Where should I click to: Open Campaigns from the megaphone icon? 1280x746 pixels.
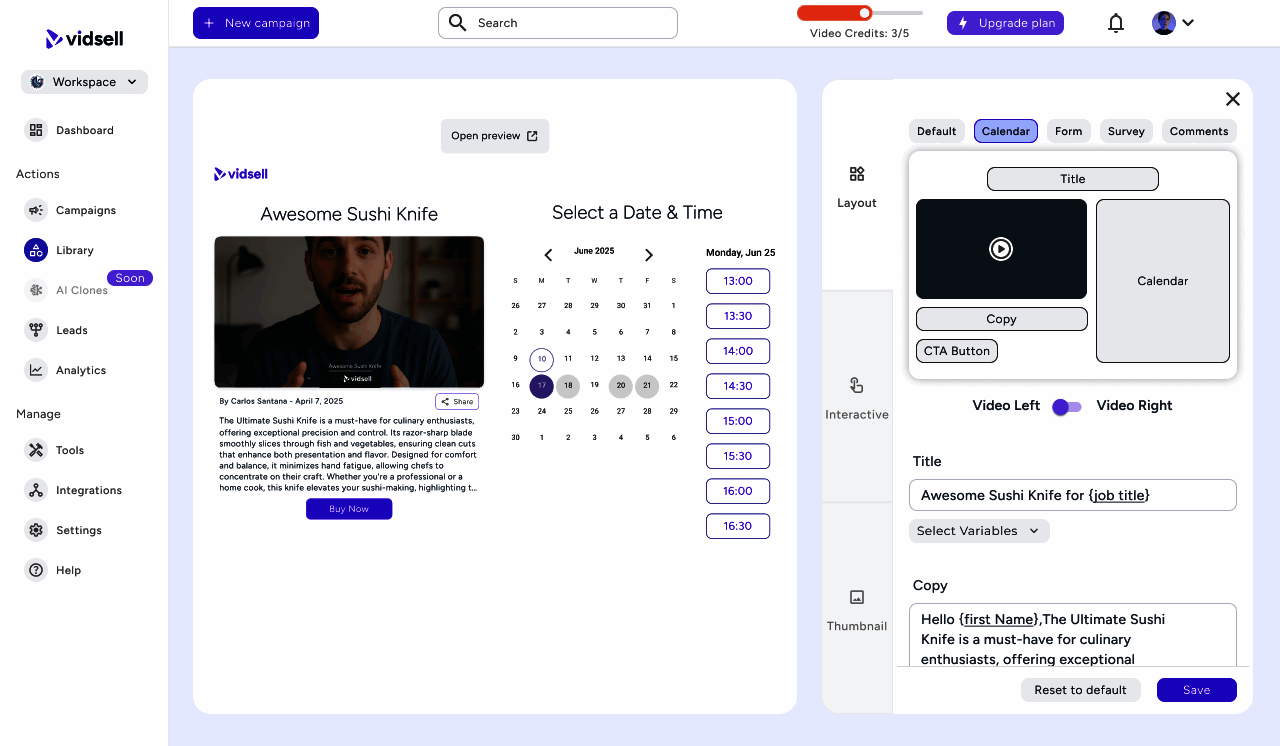[36, 210]
